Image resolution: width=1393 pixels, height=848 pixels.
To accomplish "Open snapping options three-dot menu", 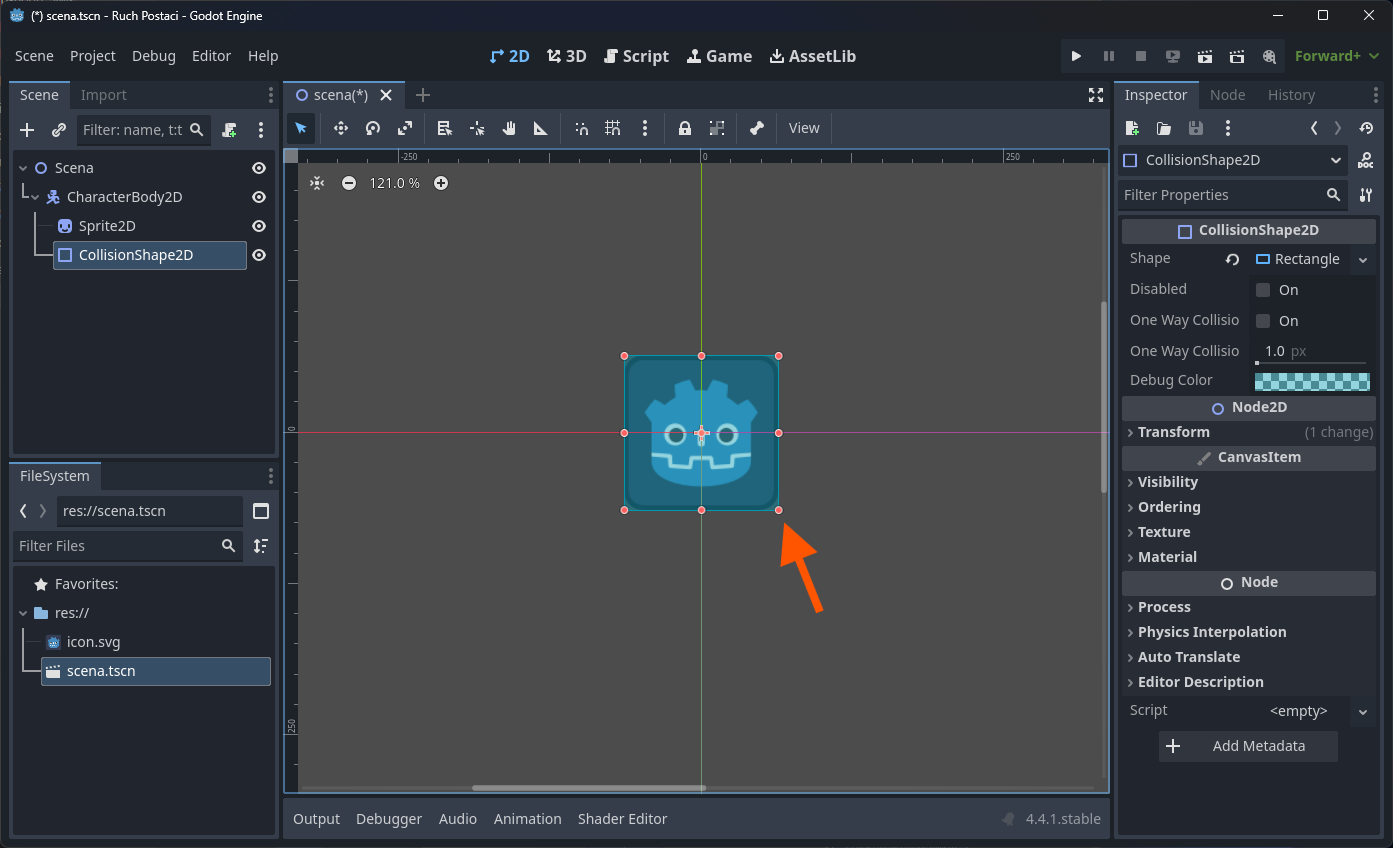I will pos(645,128).
